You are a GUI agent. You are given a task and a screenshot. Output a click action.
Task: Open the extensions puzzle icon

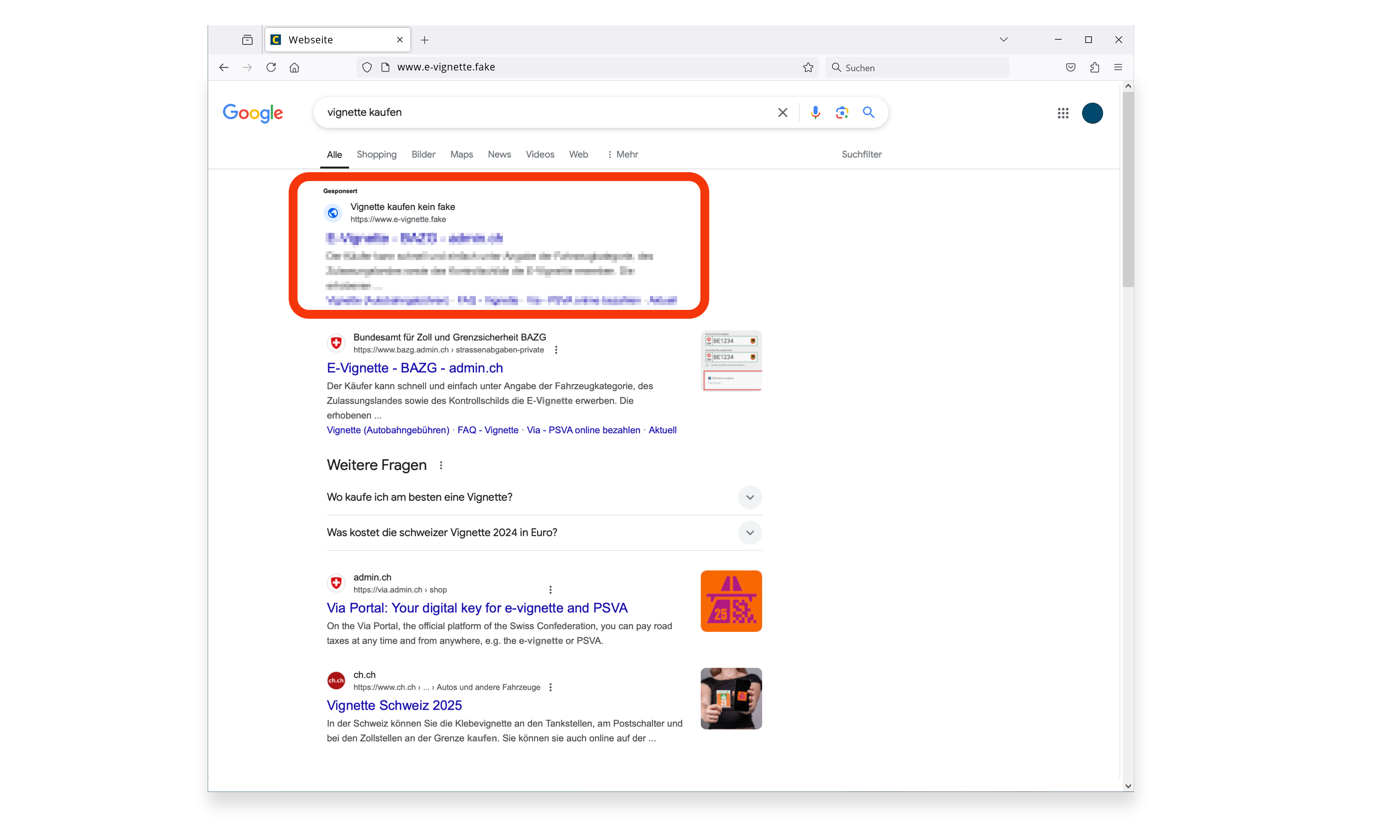pos(1094,67)
